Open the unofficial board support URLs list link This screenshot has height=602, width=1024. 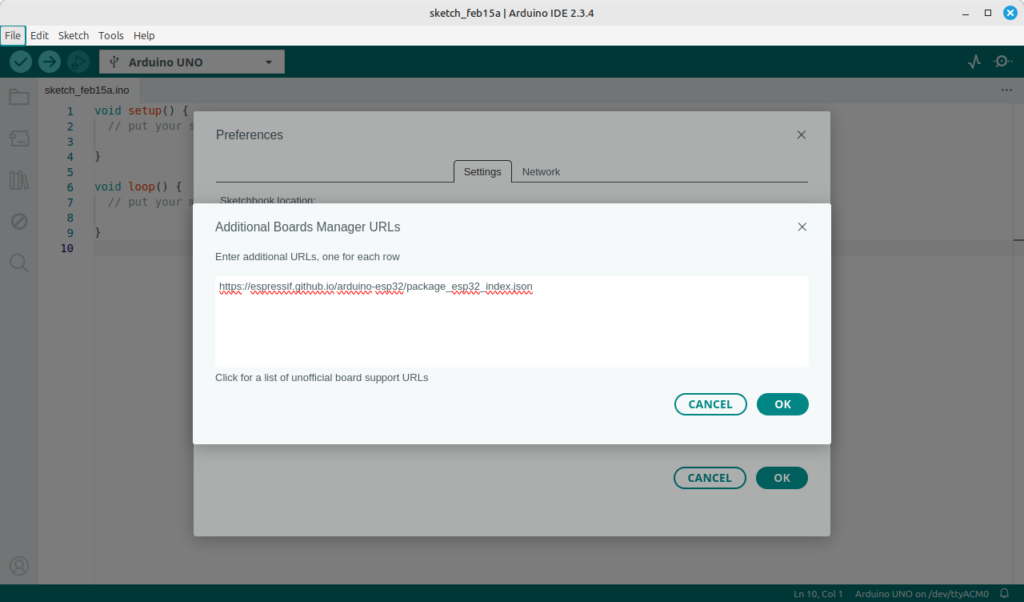point(322,377)
